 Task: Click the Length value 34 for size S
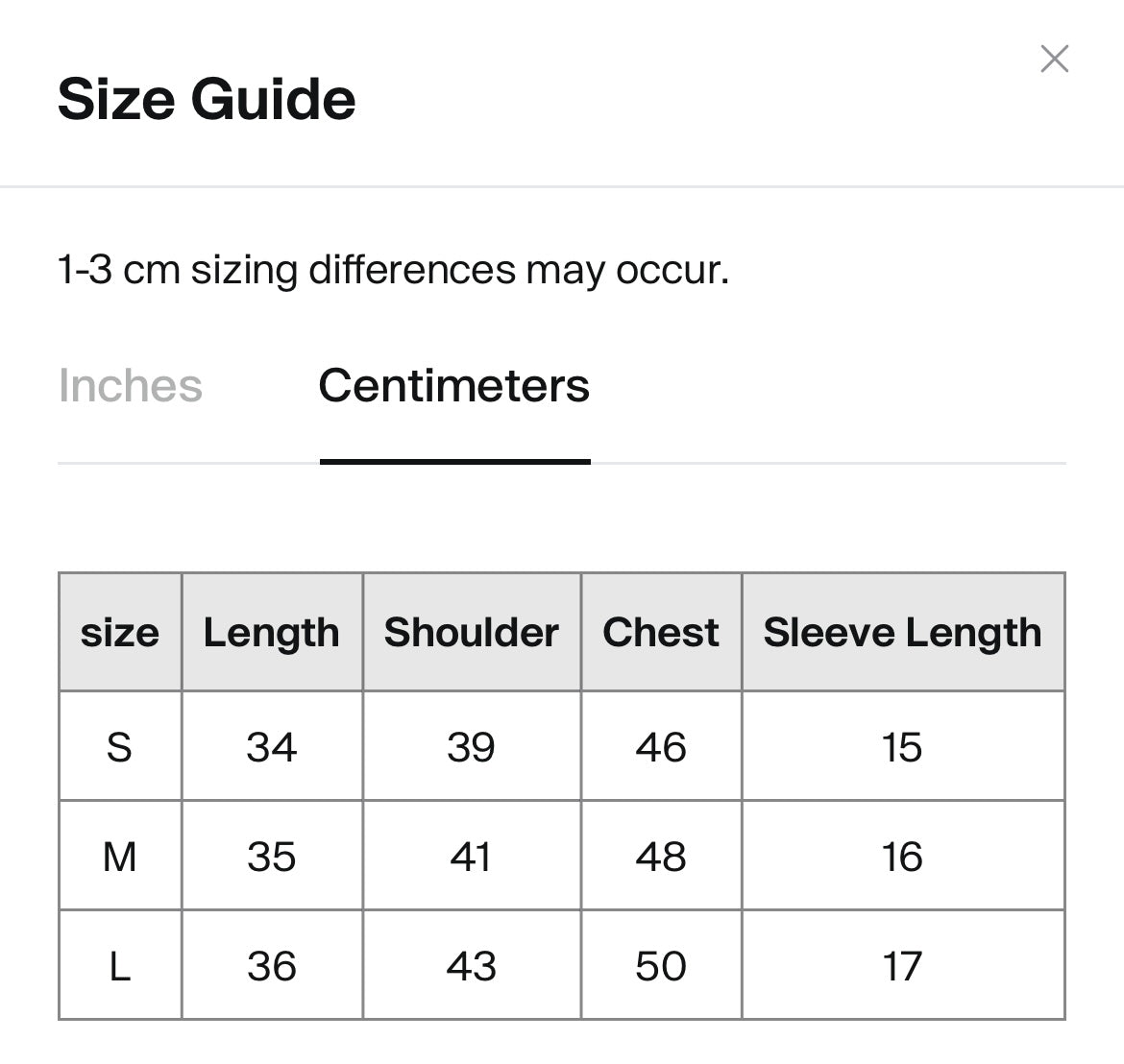tap(272, 747)
